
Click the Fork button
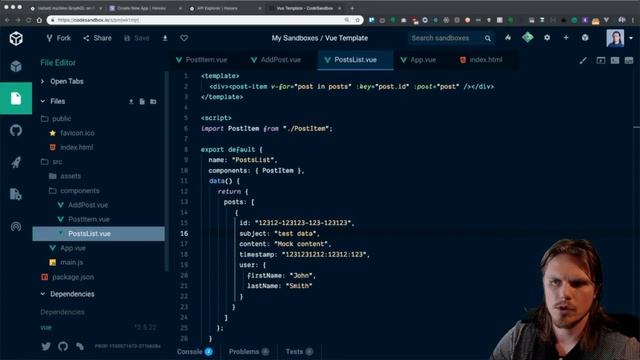point(58,38)
